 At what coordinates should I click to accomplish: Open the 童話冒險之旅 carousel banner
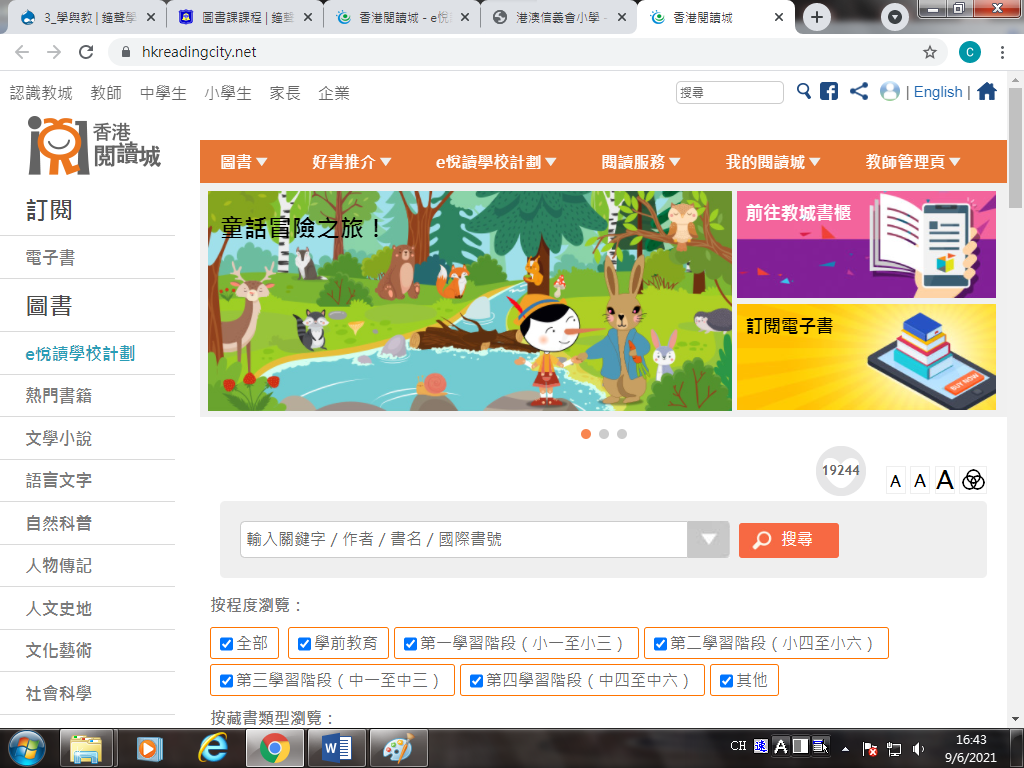(470, 300)
